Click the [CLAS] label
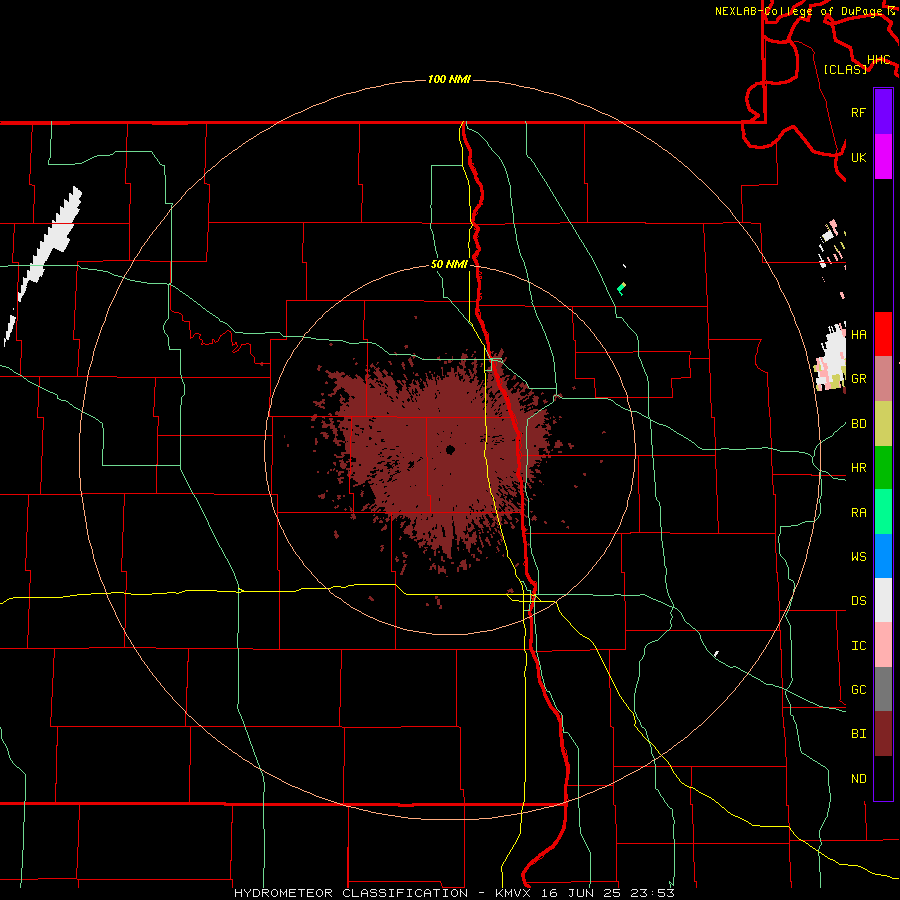 (x=845, y=69)
